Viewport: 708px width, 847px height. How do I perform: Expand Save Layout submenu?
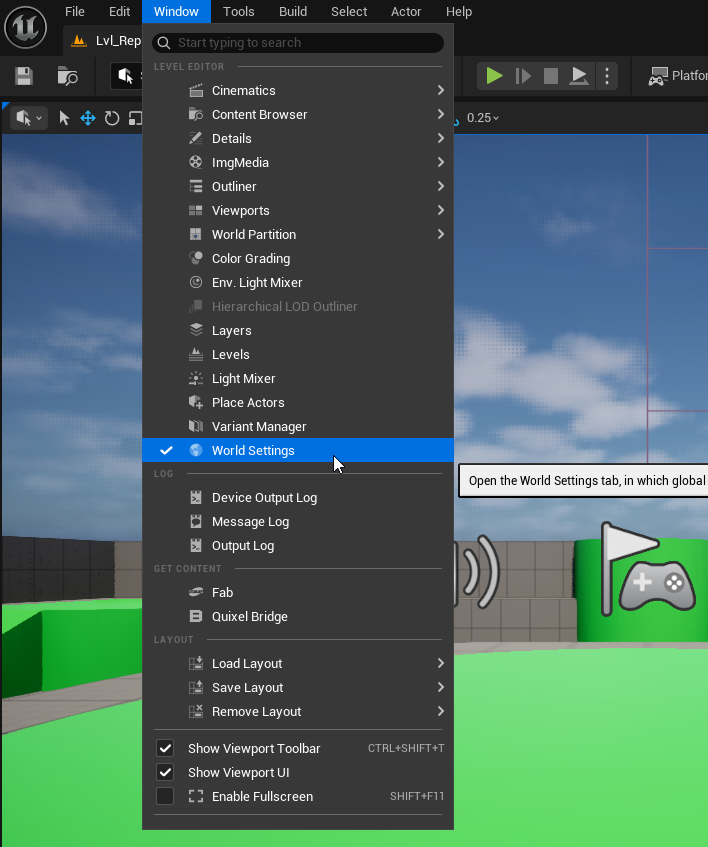(298, 687)
